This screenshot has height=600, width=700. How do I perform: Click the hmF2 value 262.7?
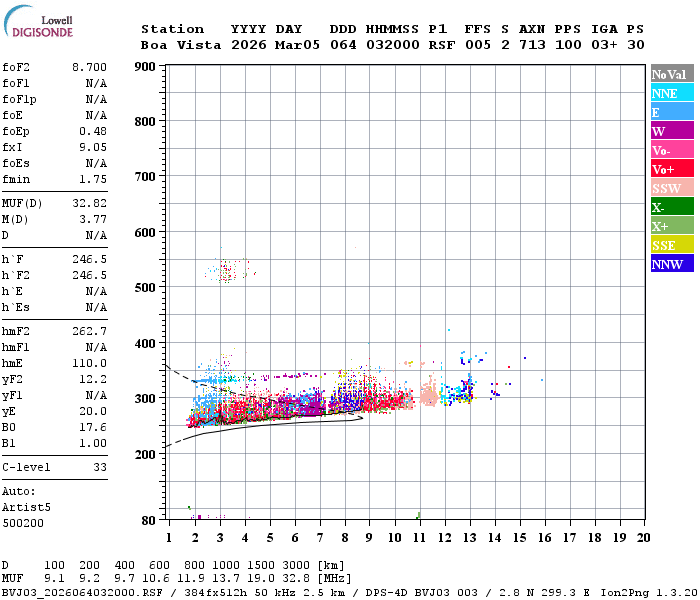[x=90, y=330]
